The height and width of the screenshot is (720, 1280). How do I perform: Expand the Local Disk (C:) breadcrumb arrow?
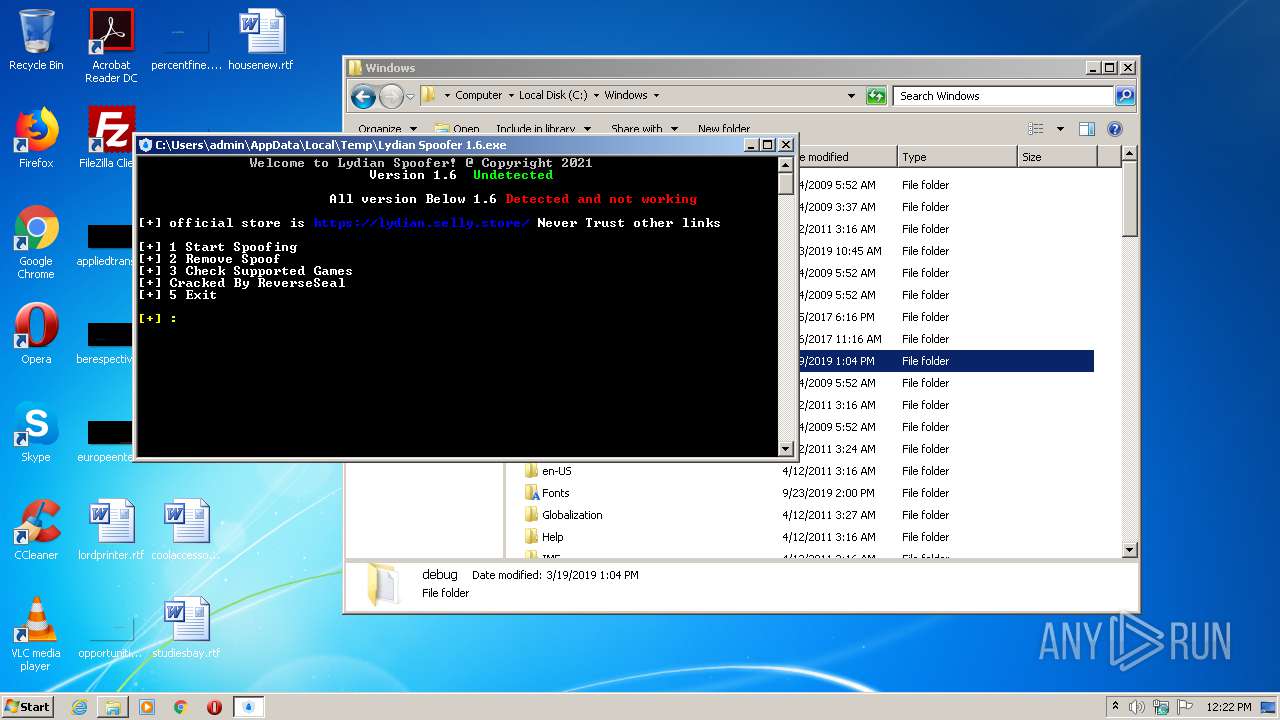point(596,96)
